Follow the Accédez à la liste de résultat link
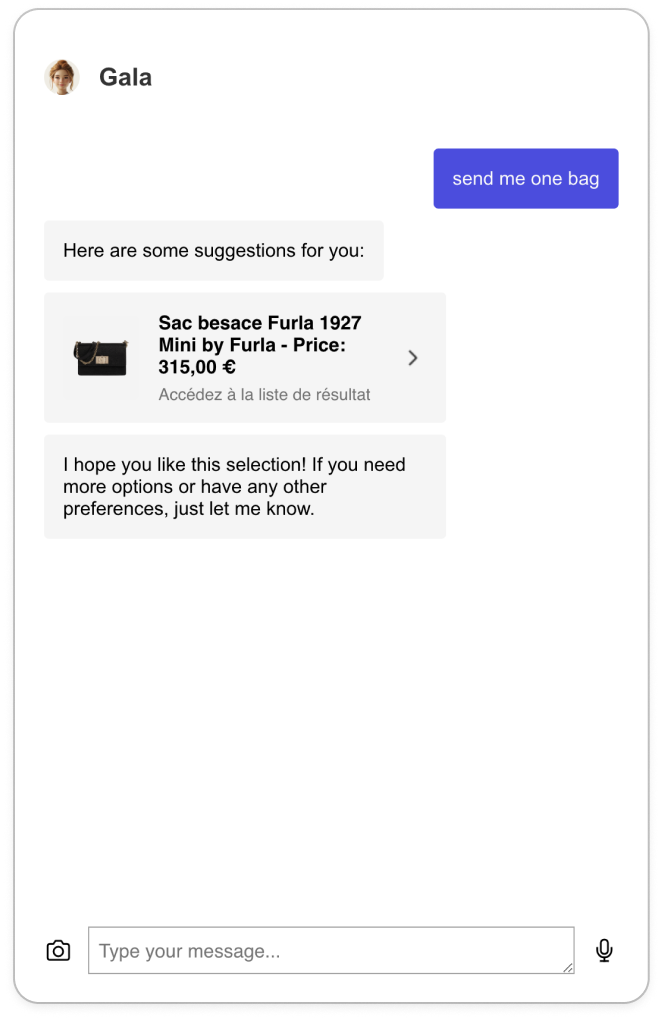 264,395
